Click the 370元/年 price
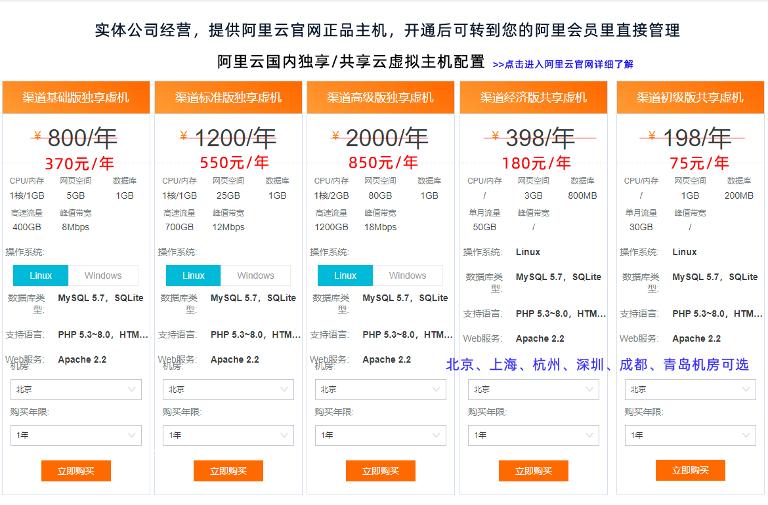 pyautogui.click(x=79, y=163)
